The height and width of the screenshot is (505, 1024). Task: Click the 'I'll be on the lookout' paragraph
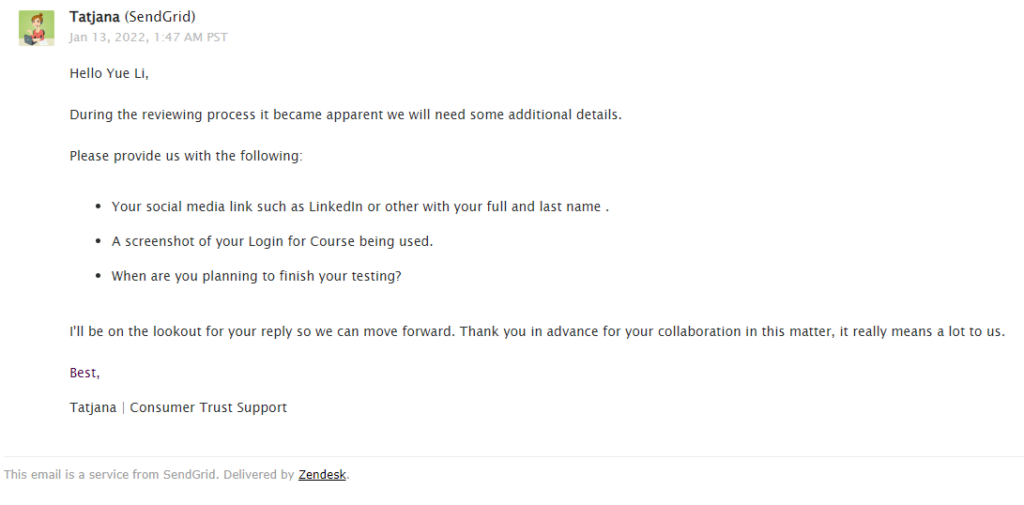click(x=536, y=332)
